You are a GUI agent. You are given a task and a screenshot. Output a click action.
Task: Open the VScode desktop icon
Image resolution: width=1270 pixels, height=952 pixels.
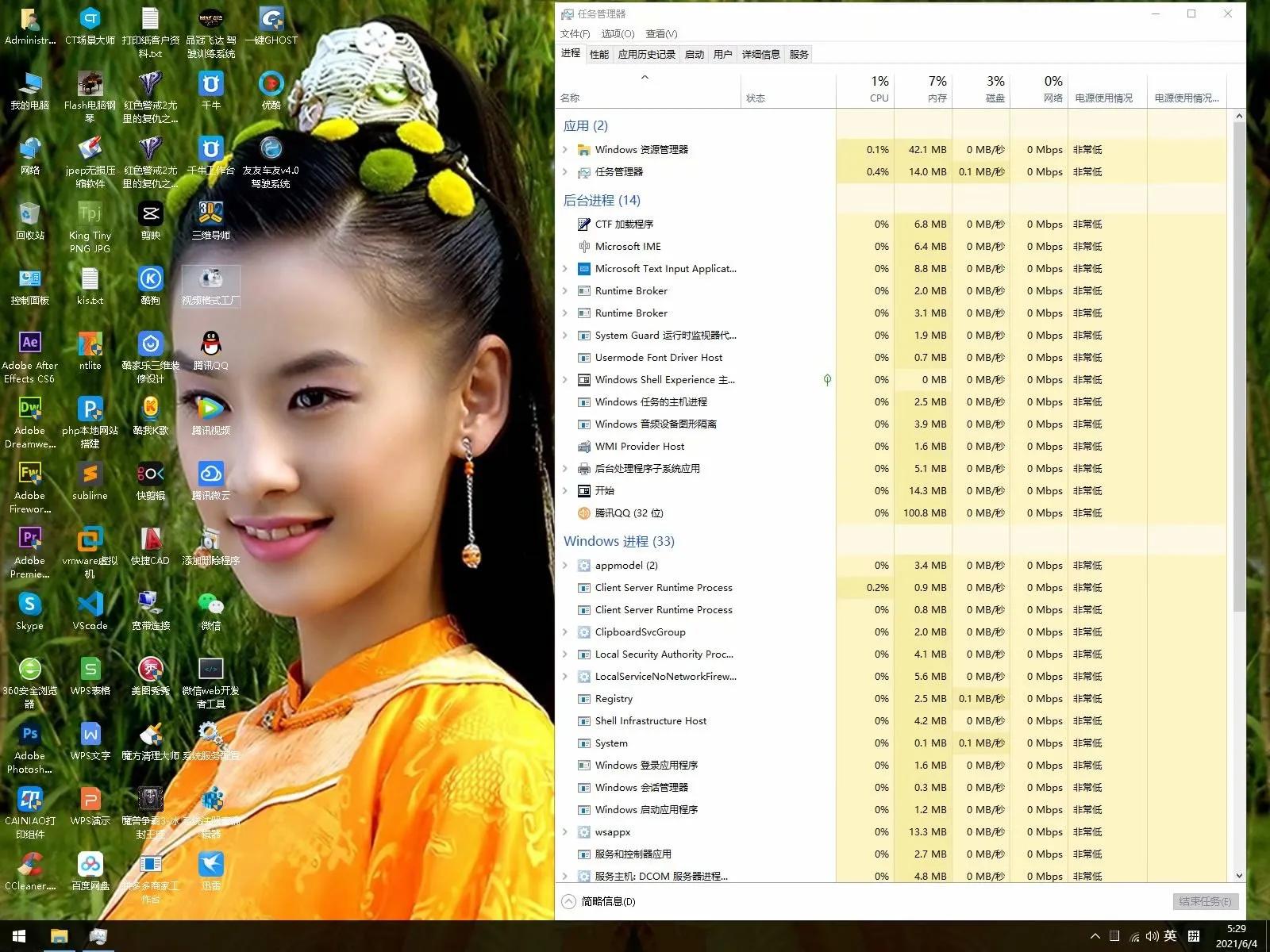90,611
